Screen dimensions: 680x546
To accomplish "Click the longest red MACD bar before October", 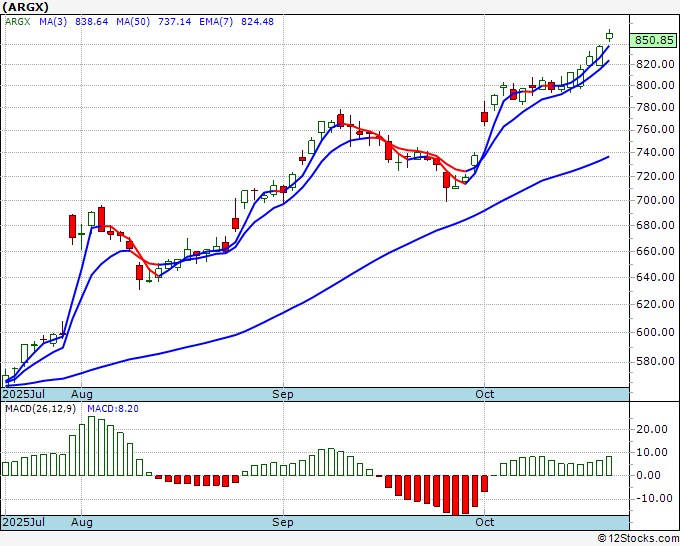I will pyautogui.click(x=455, y=495).
